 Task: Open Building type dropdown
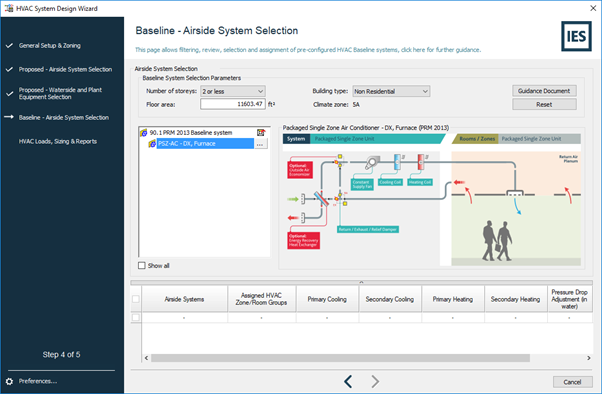tap(391, 91)
